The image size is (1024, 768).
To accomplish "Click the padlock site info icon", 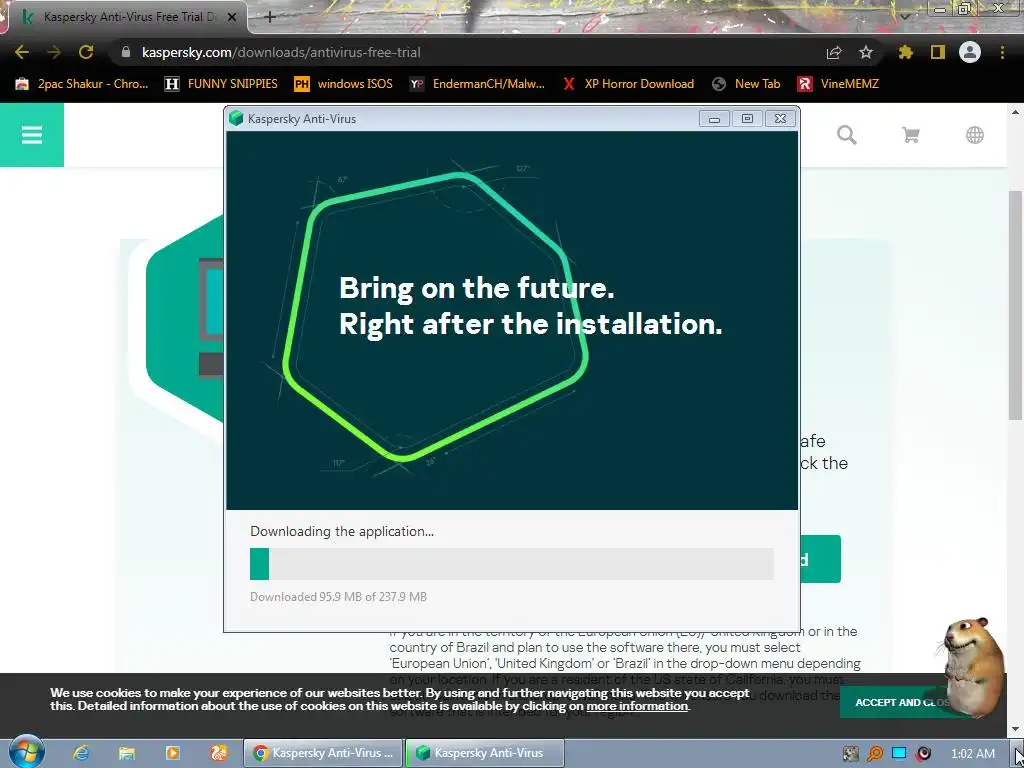I will pos(126,52).
